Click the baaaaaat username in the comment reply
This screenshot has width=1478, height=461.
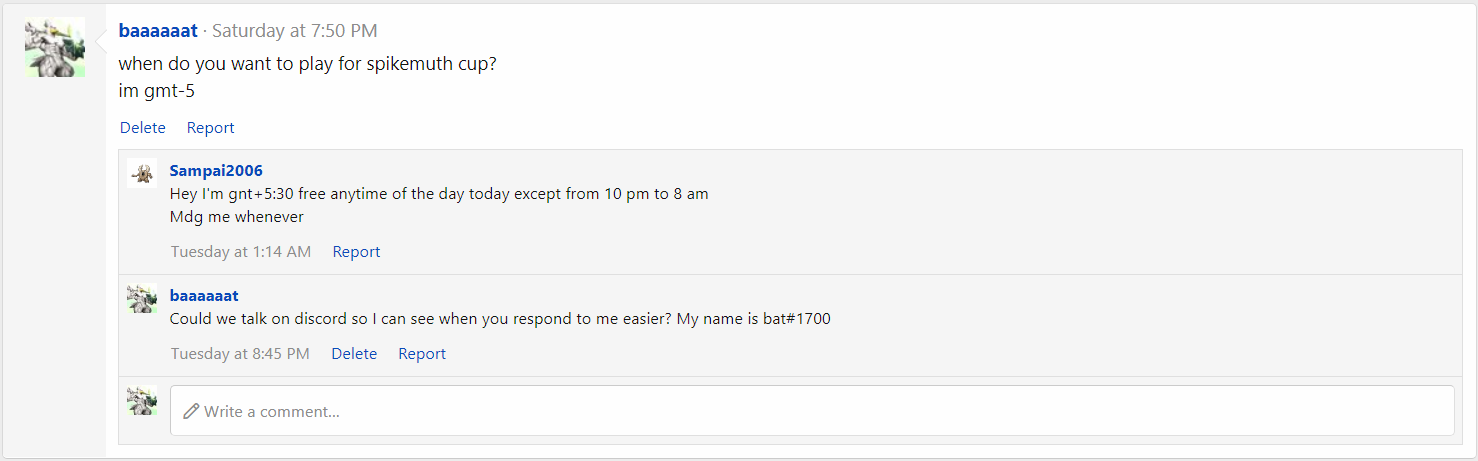tap(204, 295)
